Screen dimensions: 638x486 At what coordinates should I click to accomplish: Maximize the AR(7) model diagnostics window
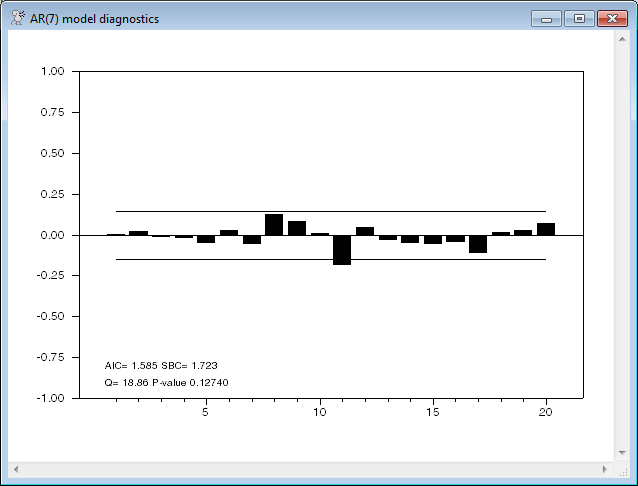[578, 19]
